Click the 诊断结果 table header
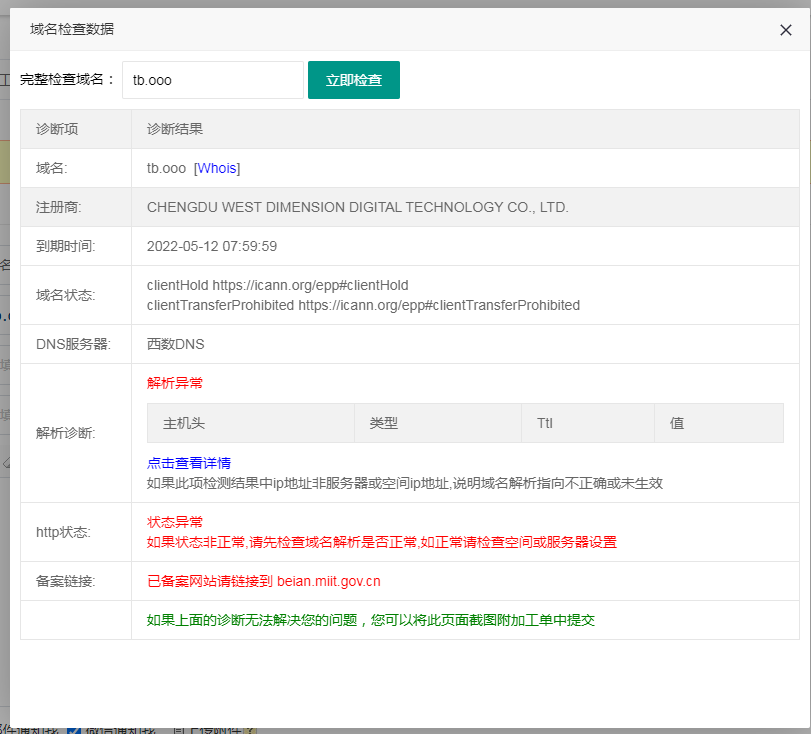Viewport: 811px width, 734px height. 175,129
